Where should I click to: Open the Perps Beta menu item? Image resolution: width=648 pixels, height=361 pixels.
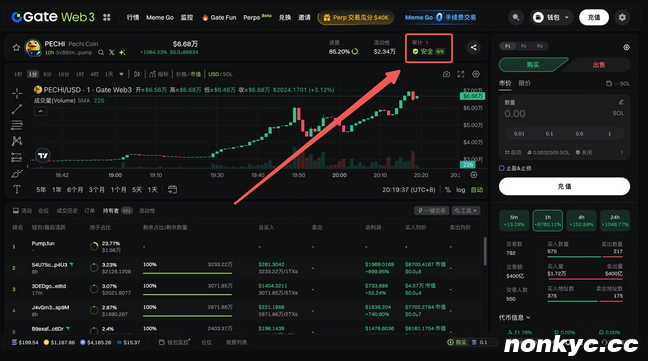pos(257,17)
